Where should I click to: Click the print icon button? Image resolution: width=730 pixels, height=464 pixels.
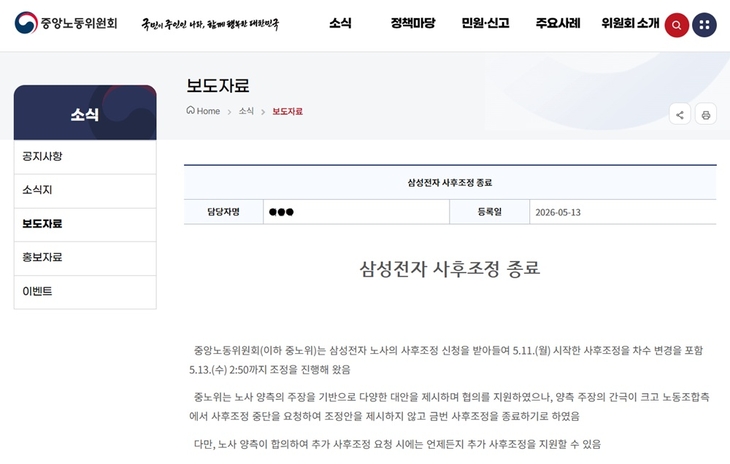706,114
